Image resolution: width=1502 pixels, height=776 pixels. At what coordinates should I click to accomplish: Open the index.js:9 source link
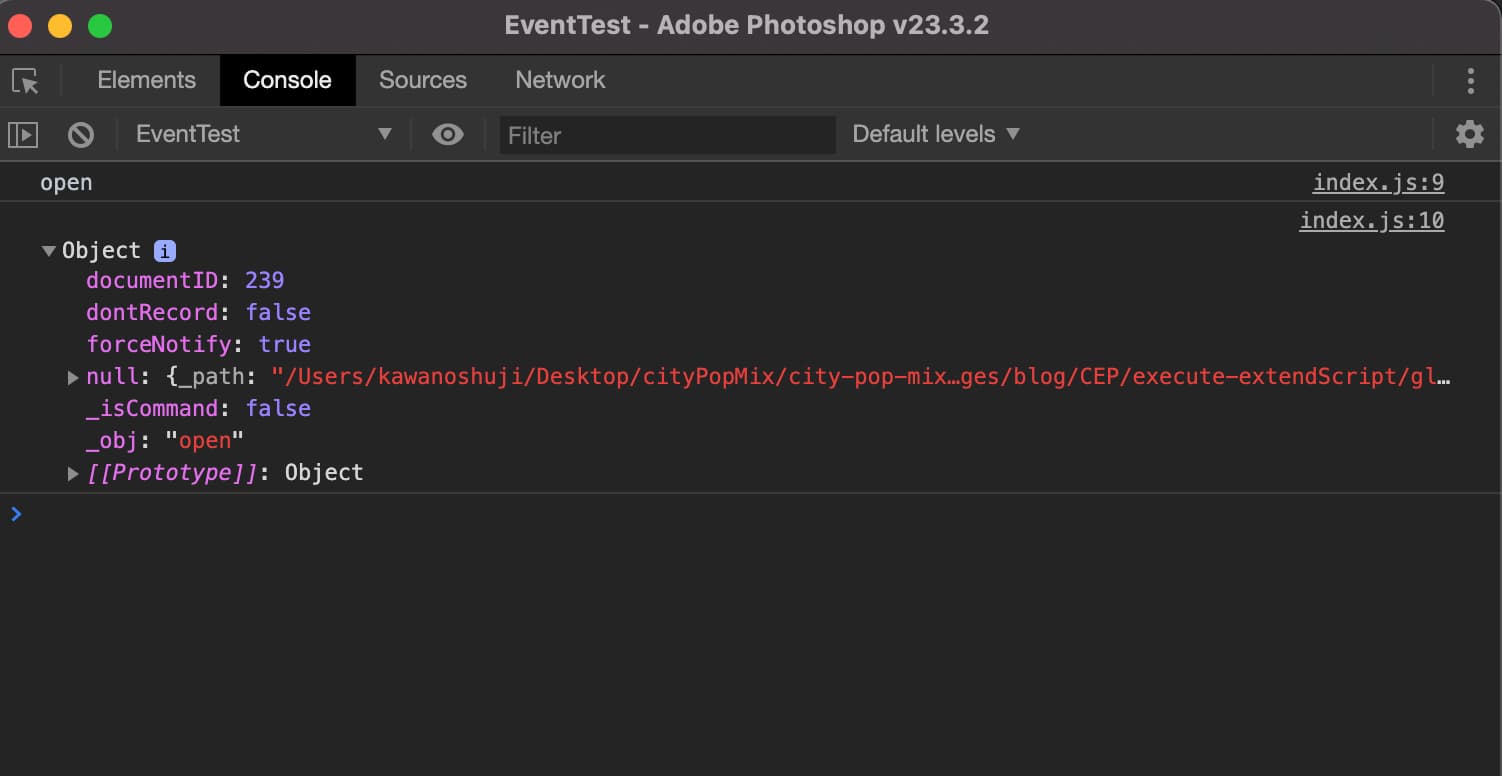1378,183
